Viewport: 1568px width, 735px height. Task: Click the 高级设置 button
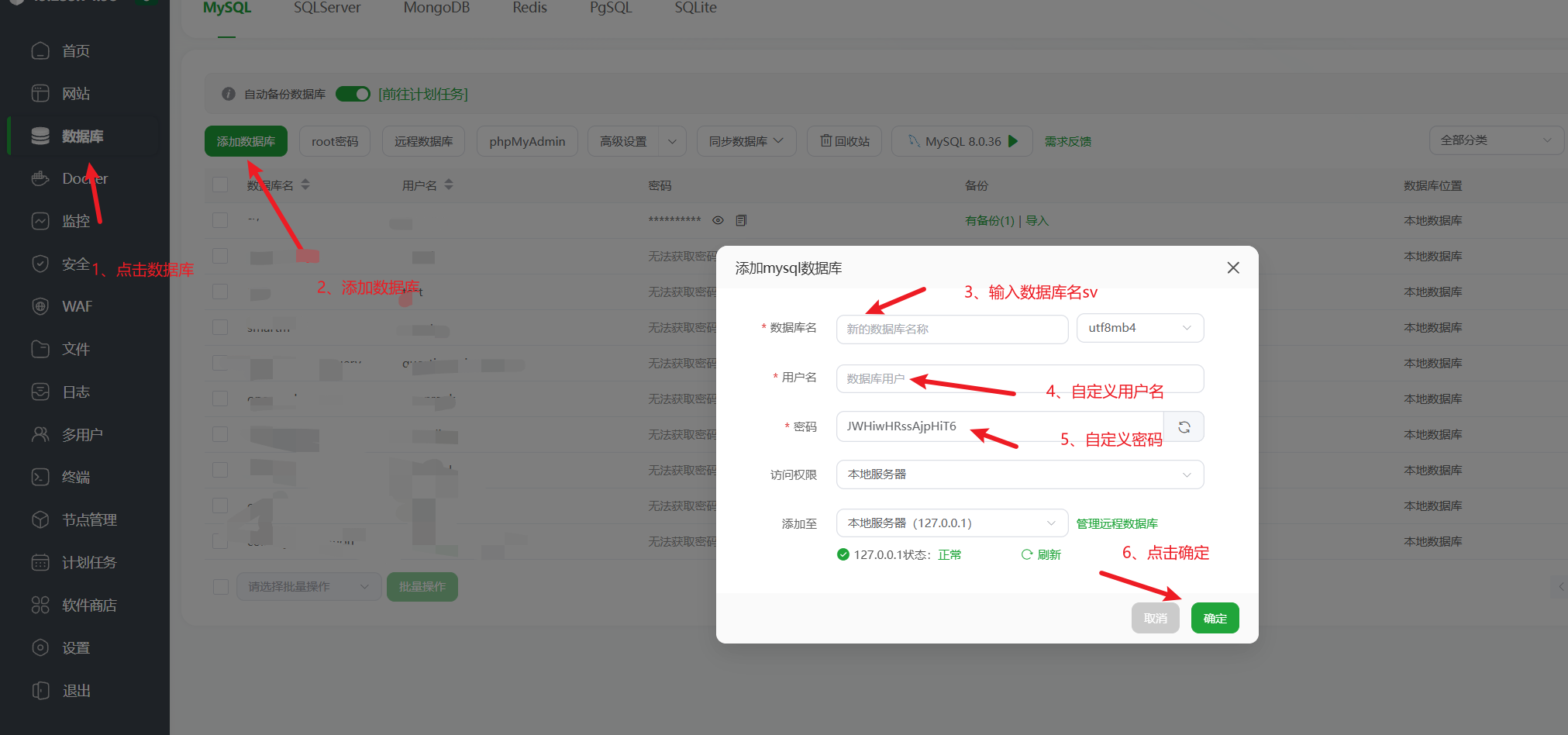pyautogui.click(x=623, y=141)
